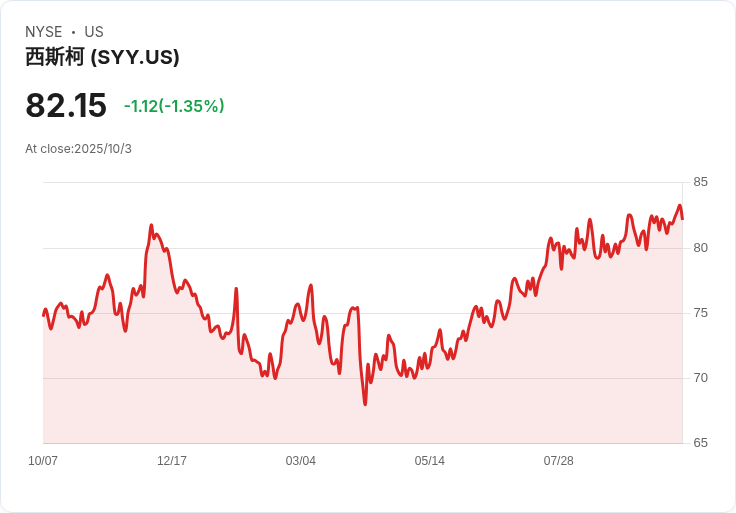
Task: Click the 82.15 current price
Action: tap(66, 106)
